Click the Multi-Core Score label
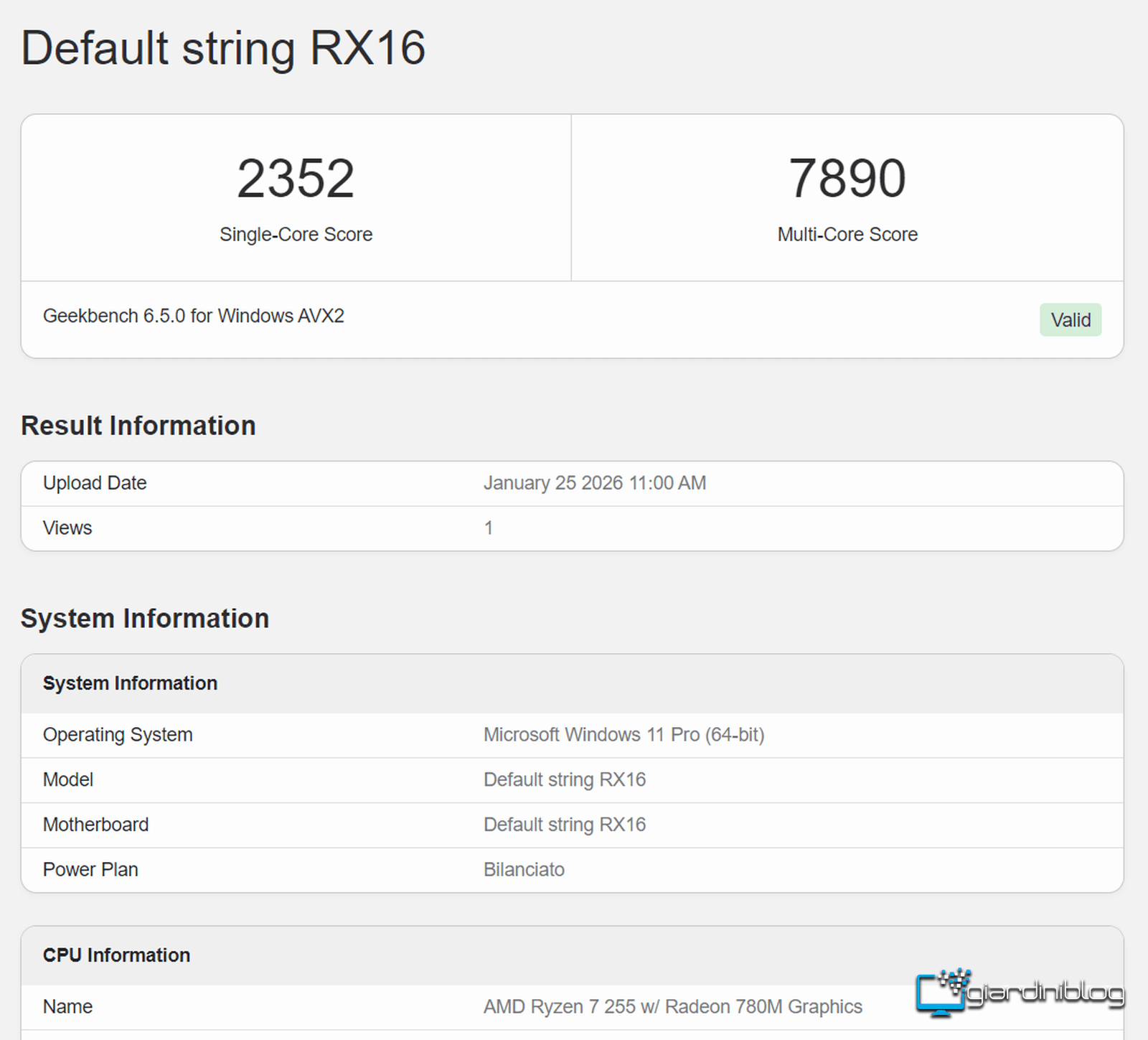Image resolution: width=1148 pixels, height=1040 pixels. click(847, 235)
